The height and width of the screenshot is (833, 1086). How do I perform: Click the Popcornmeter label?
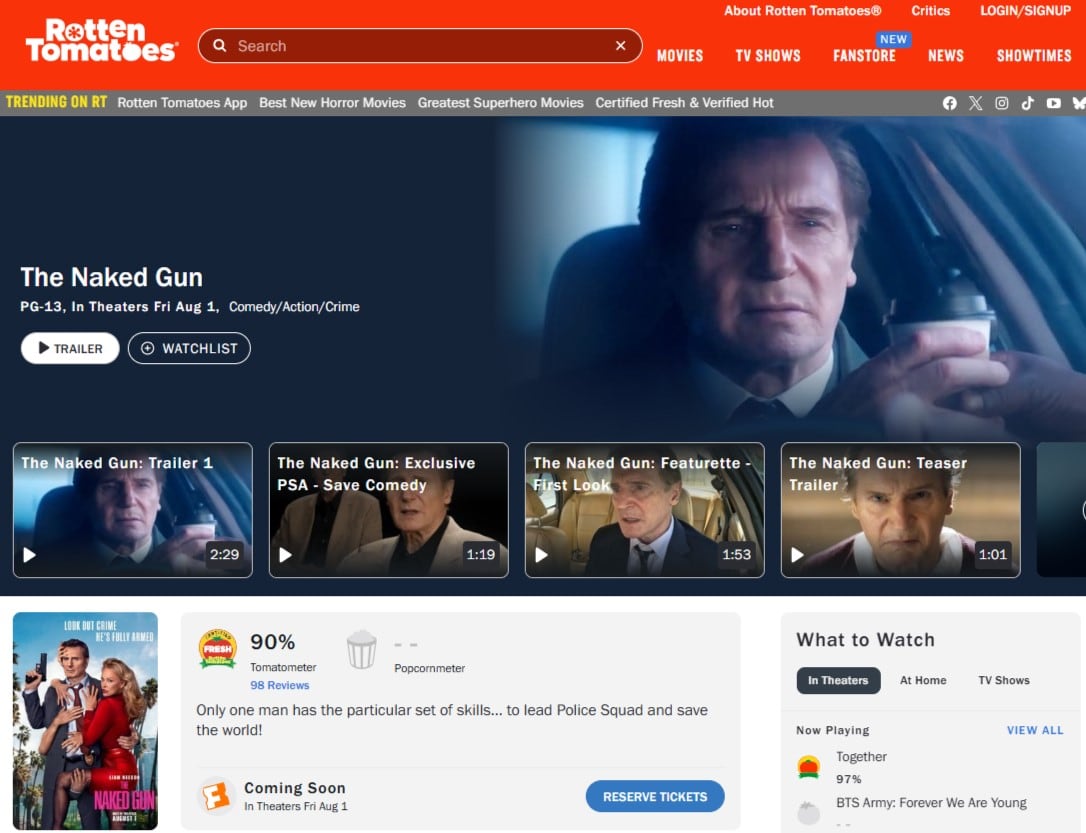429,668
